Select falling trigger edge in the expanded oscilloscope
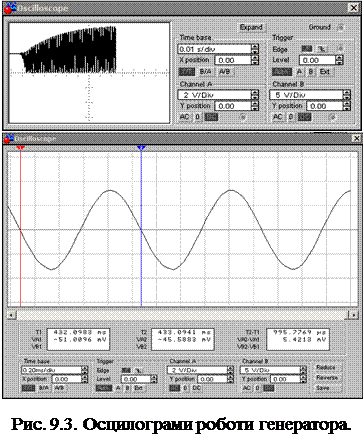Image resolution: width=364 pixels, height=446 pixels. click(138, 370)
